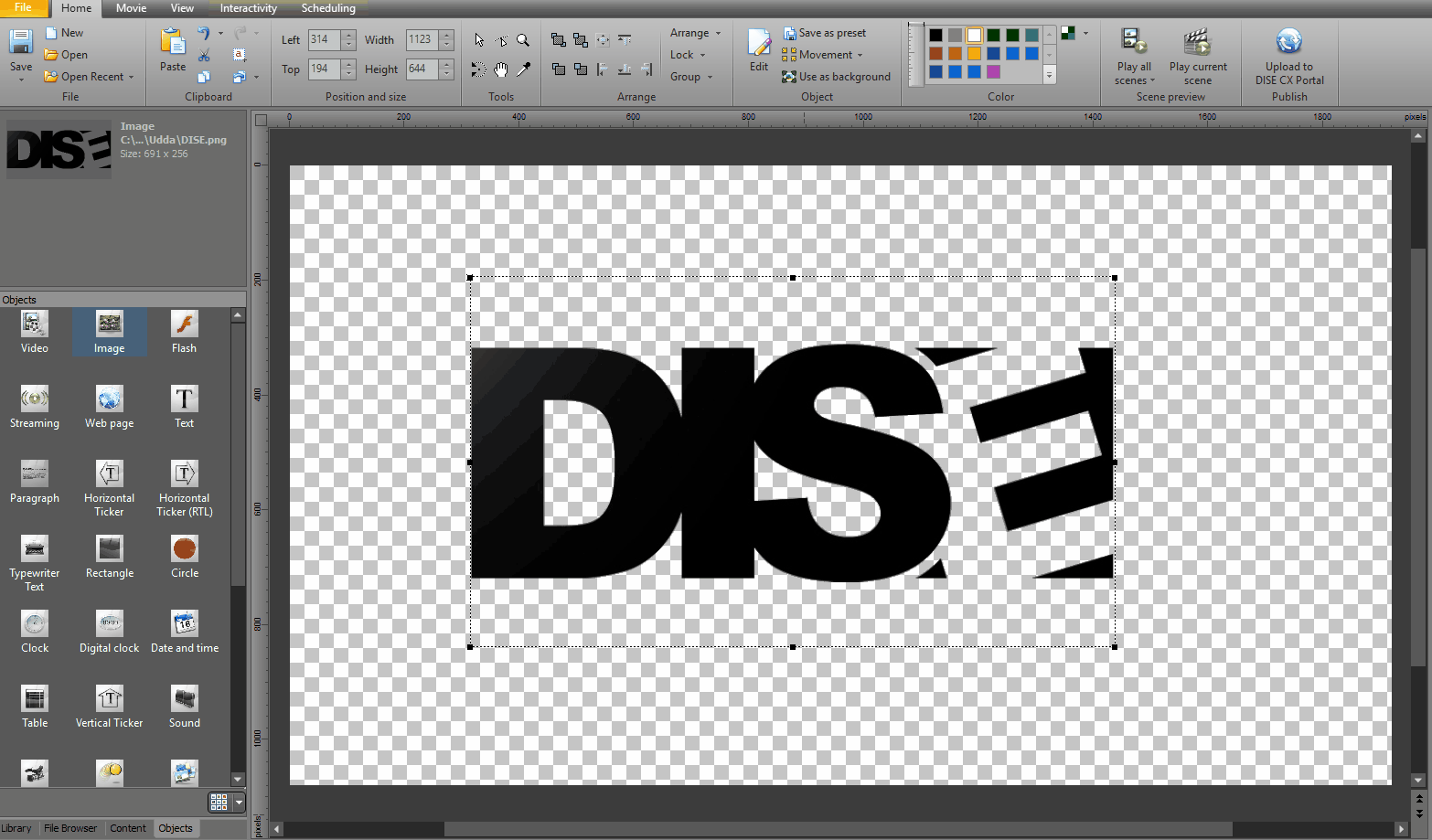Activate the magnifier zoom tool
This screenshot has width=1432, height=840.
(x=523, y=40)
